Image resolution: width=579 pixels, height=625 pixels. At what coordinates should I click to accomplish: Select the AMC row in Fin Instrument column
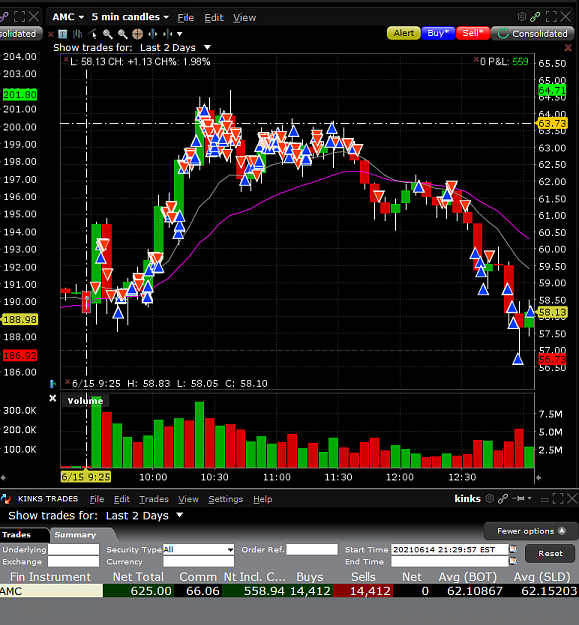51,591
